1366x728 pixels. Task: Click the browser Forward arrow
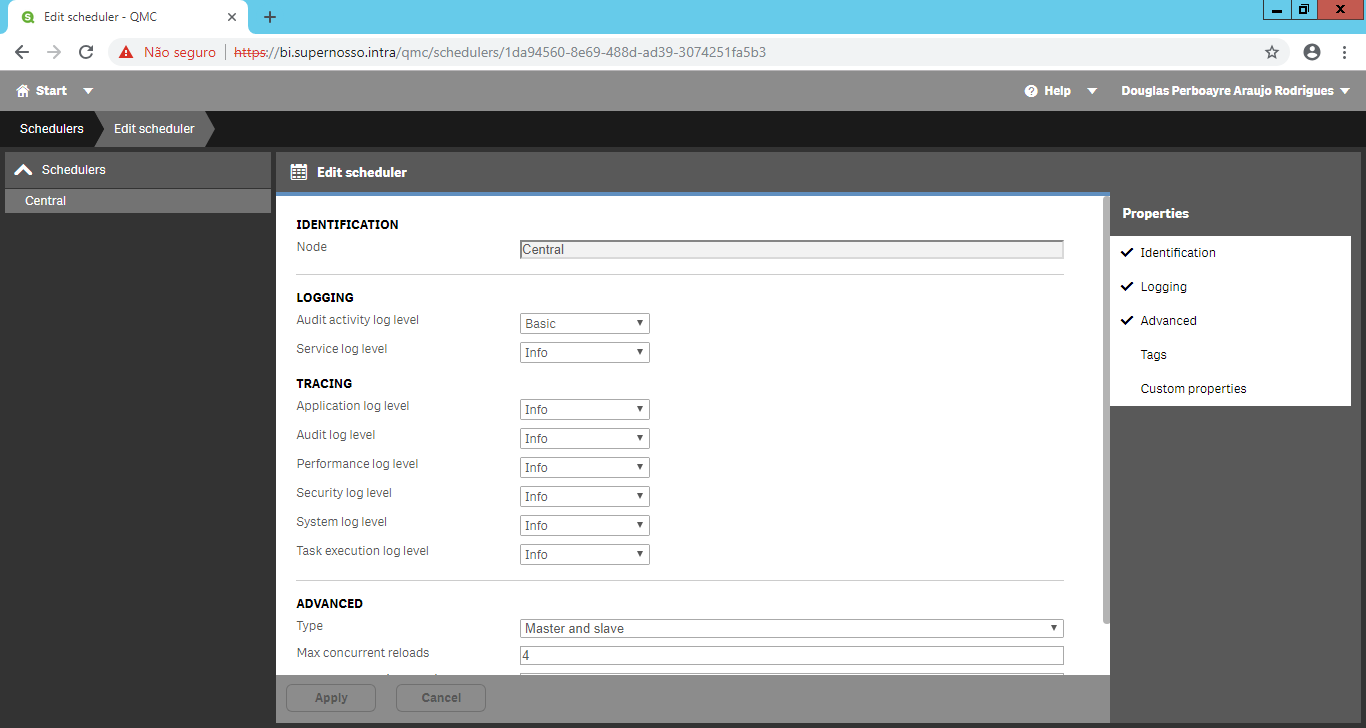[54, 52]
